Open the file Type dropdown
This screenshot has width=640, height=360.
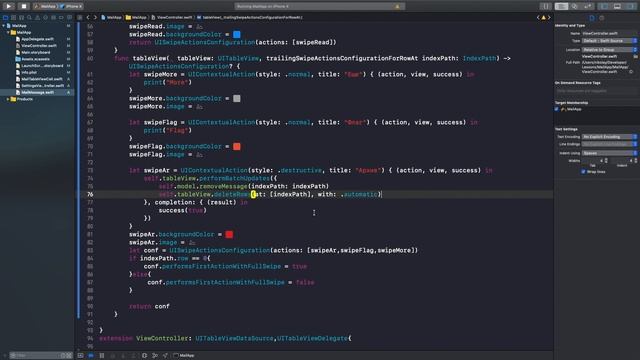(609, 41)
